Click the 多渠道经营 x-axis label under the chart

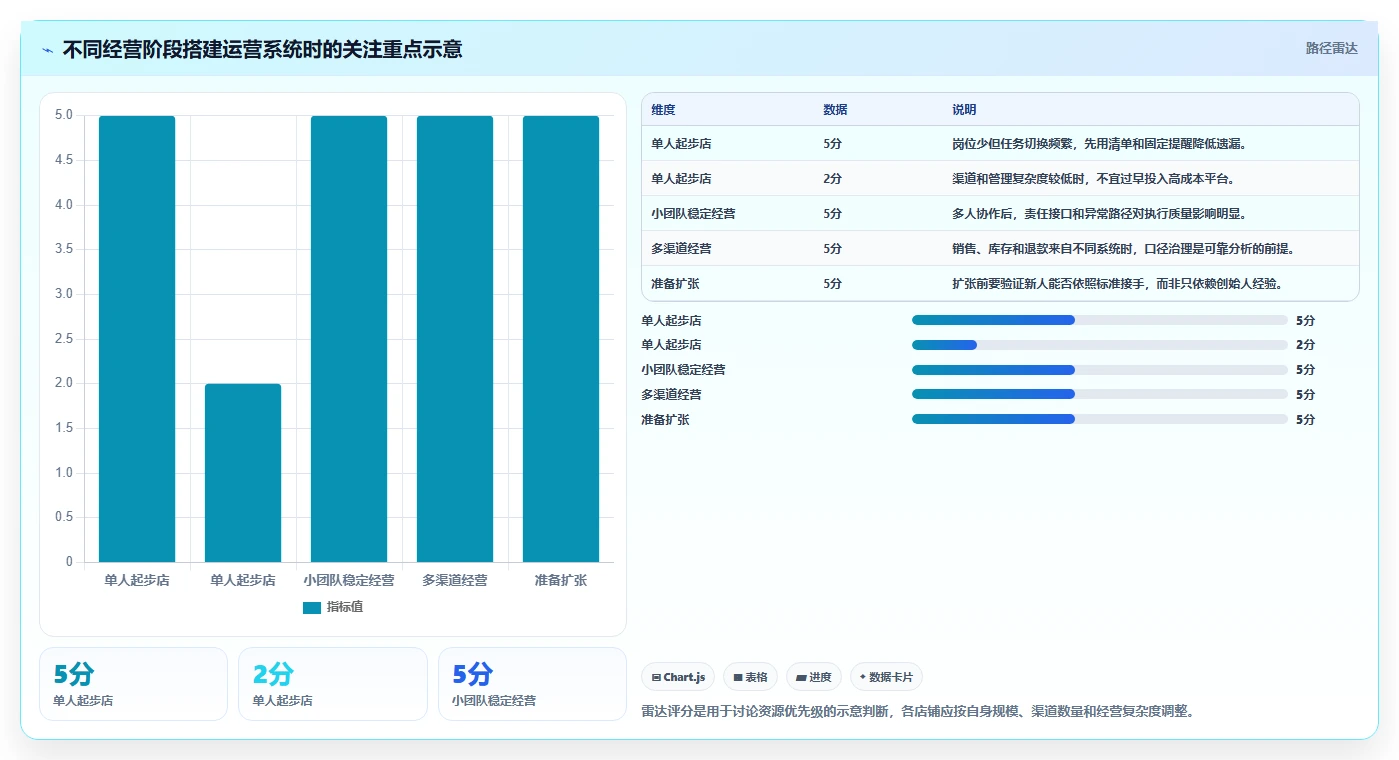pyautogui.click(x=455, y=580)
